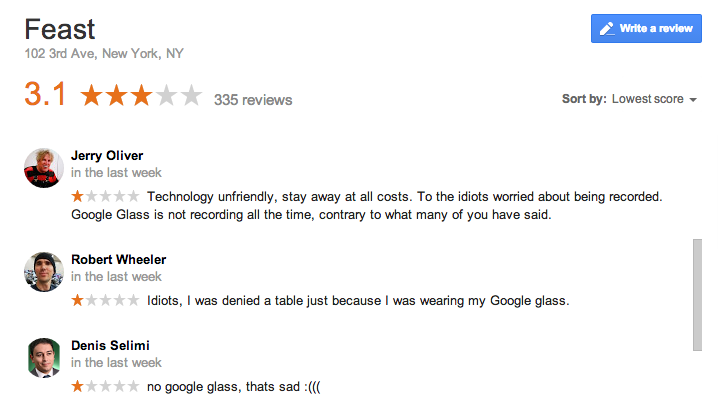
Task: Click the overall orange star rating
Action: (x=141, y=97)
